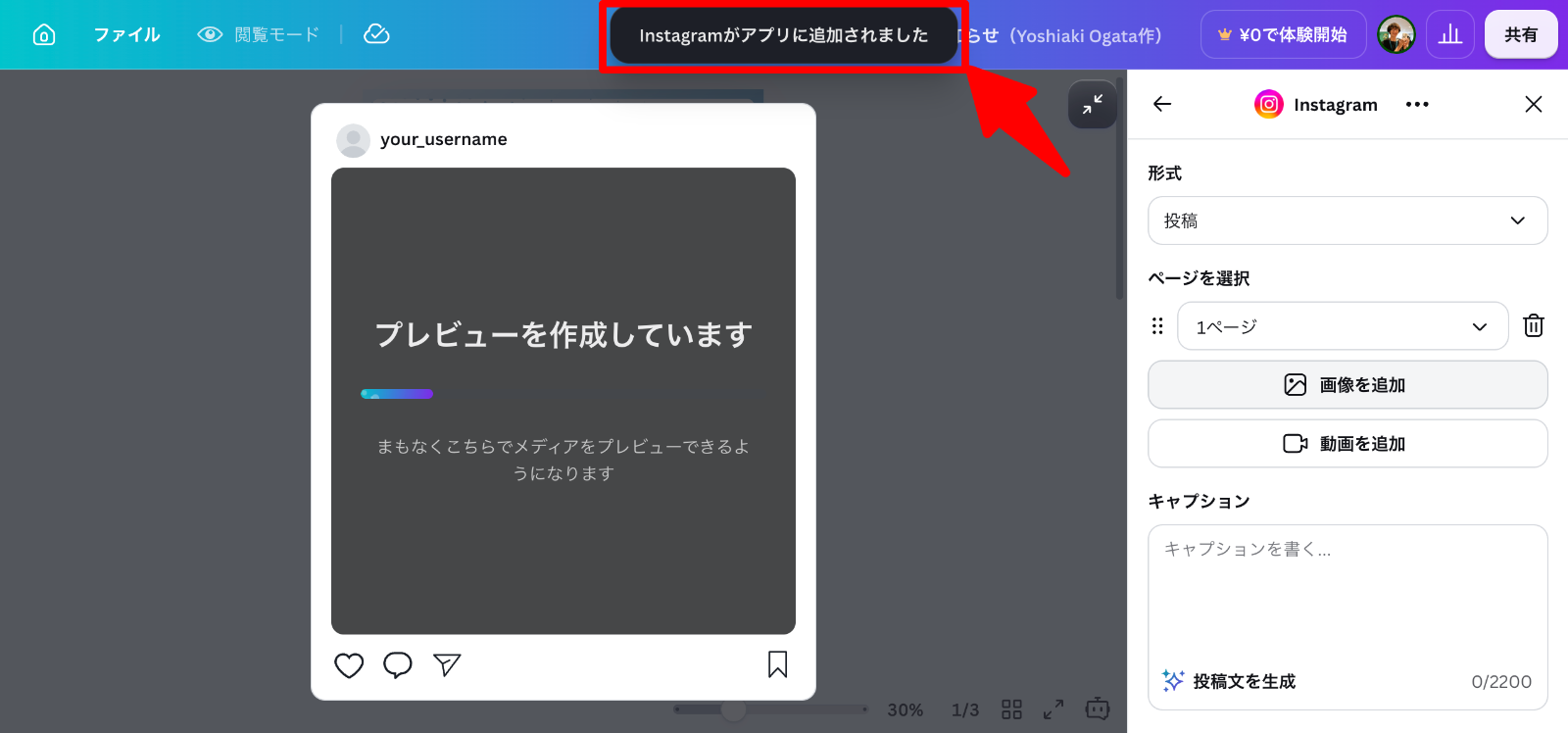Close the Instagram panel
This screenshot has width=1568, height=733.
click(x=1534, y=104)
